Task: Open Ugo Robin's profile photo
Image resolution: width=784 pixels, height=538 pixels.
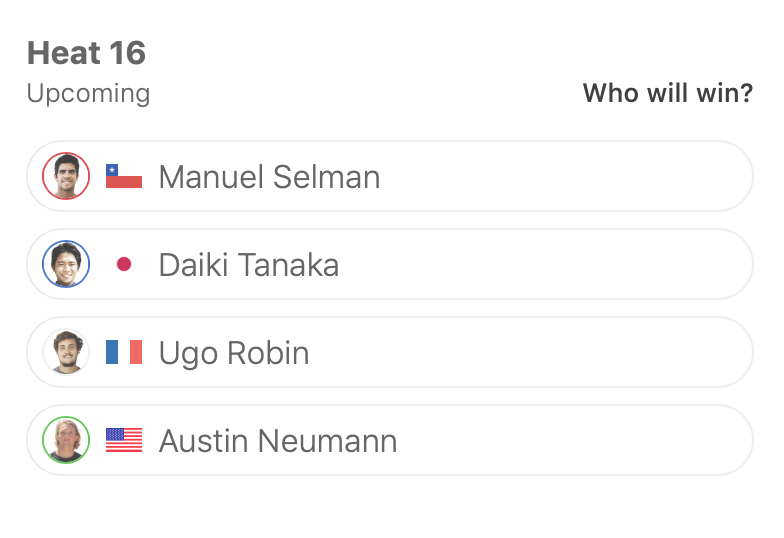Action: coord(66,353)
